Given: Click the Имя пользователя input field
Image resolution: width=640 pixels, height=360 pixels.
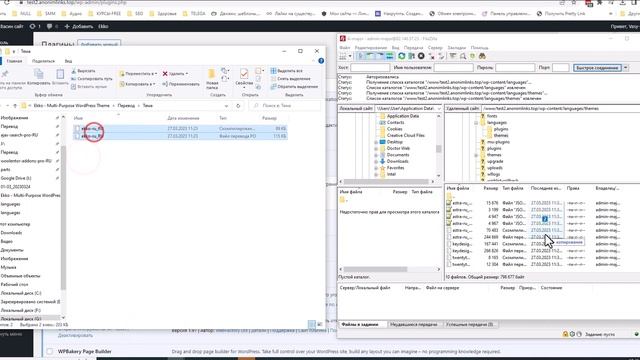Looking at the screenshot, I should (453, 68).
